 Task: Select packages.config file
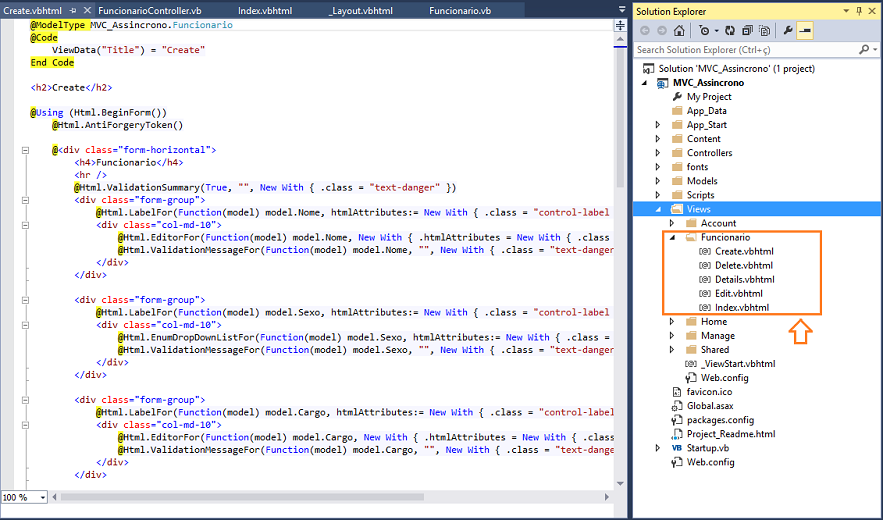click(720, 420)
